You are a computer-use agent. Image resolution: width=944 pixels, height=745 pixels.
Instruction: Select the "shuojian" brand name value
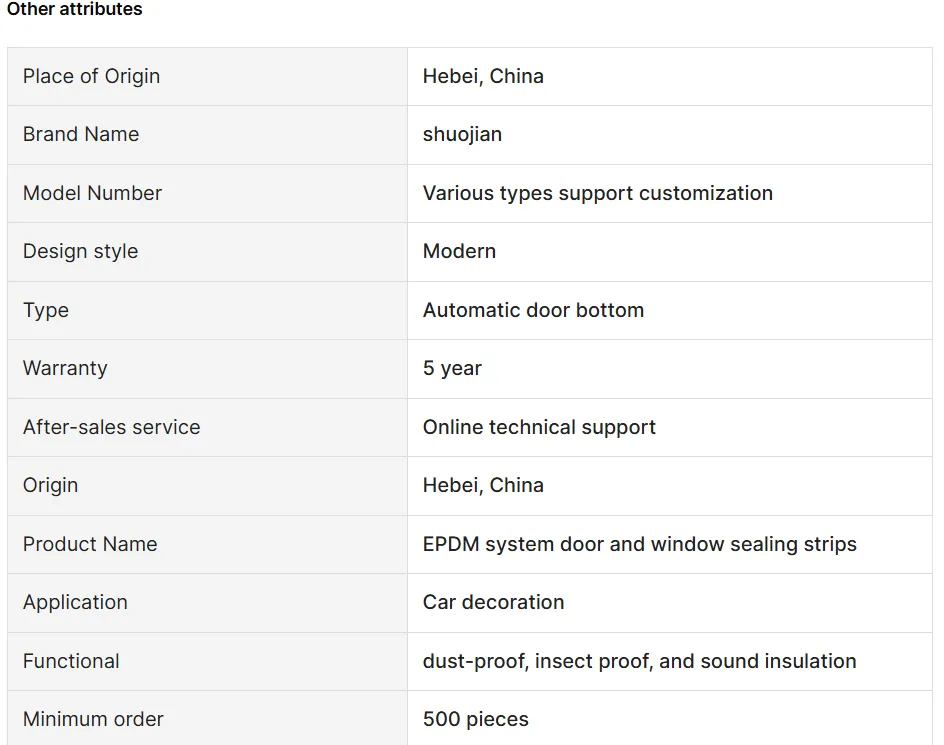[x=462, y=134]
